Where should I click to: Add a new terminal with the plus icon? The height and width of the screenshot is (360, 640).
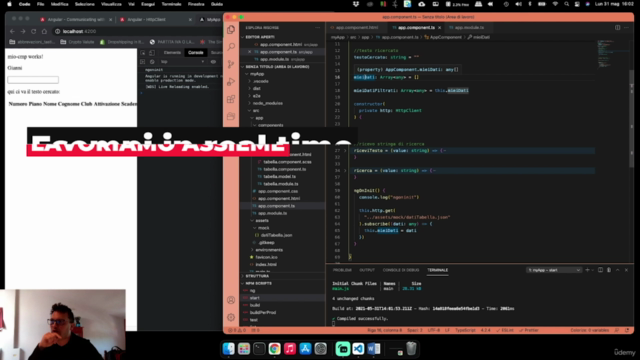point(587,270)
